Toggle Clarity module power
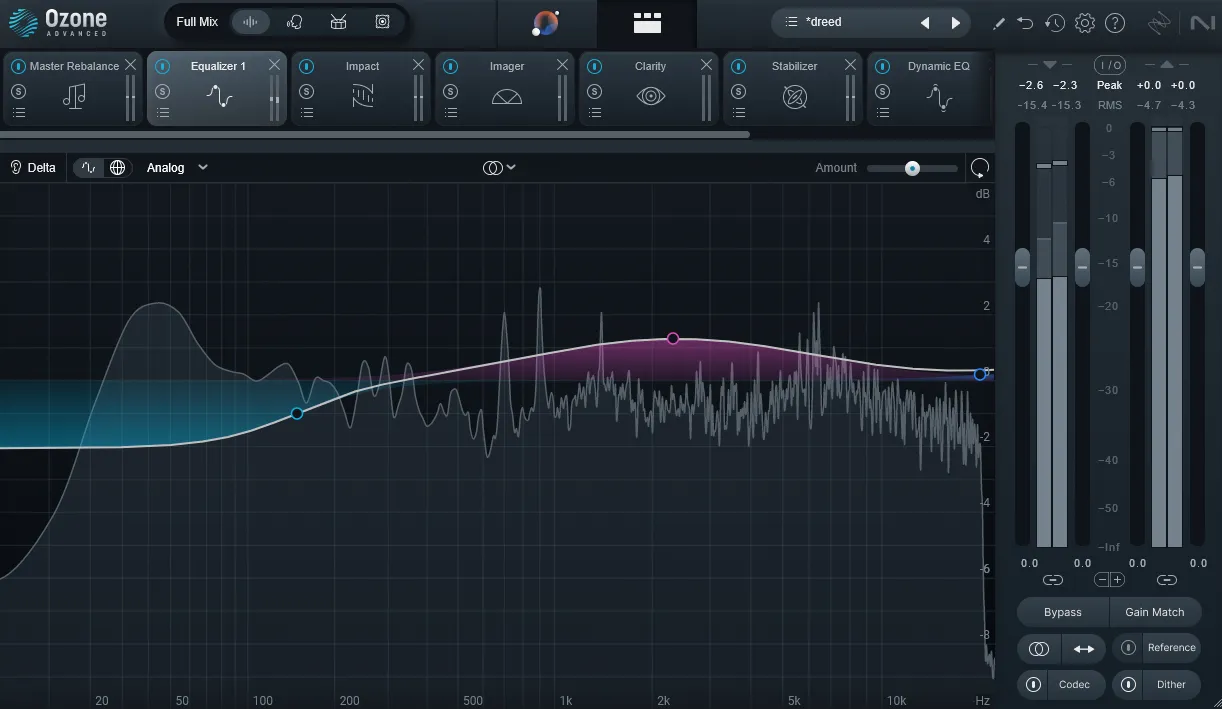Viewport: 1222px width, 709px height. click(594, 66)
